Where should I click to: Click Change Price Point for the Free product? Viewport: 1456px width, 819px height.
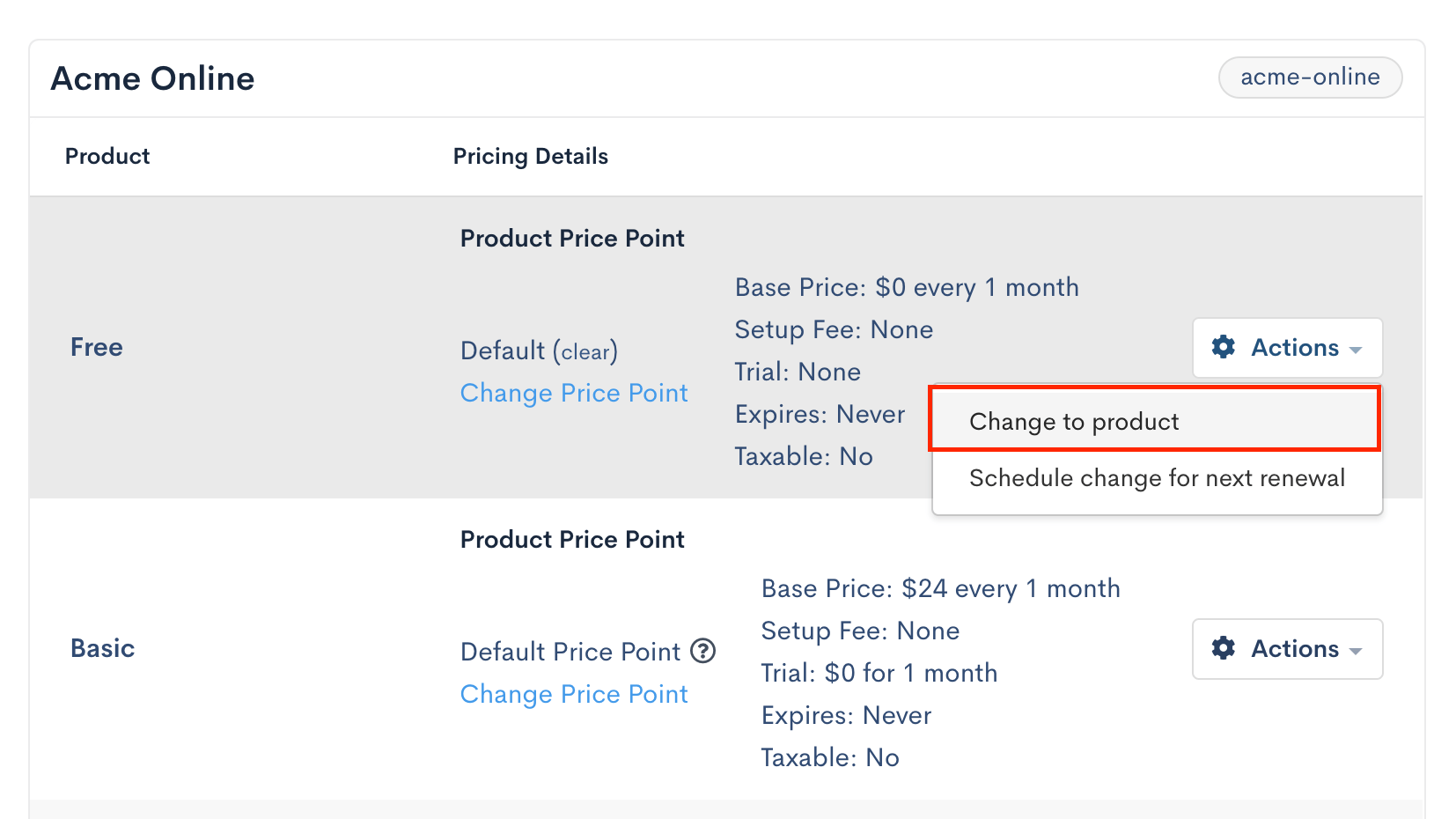[573, 393]
